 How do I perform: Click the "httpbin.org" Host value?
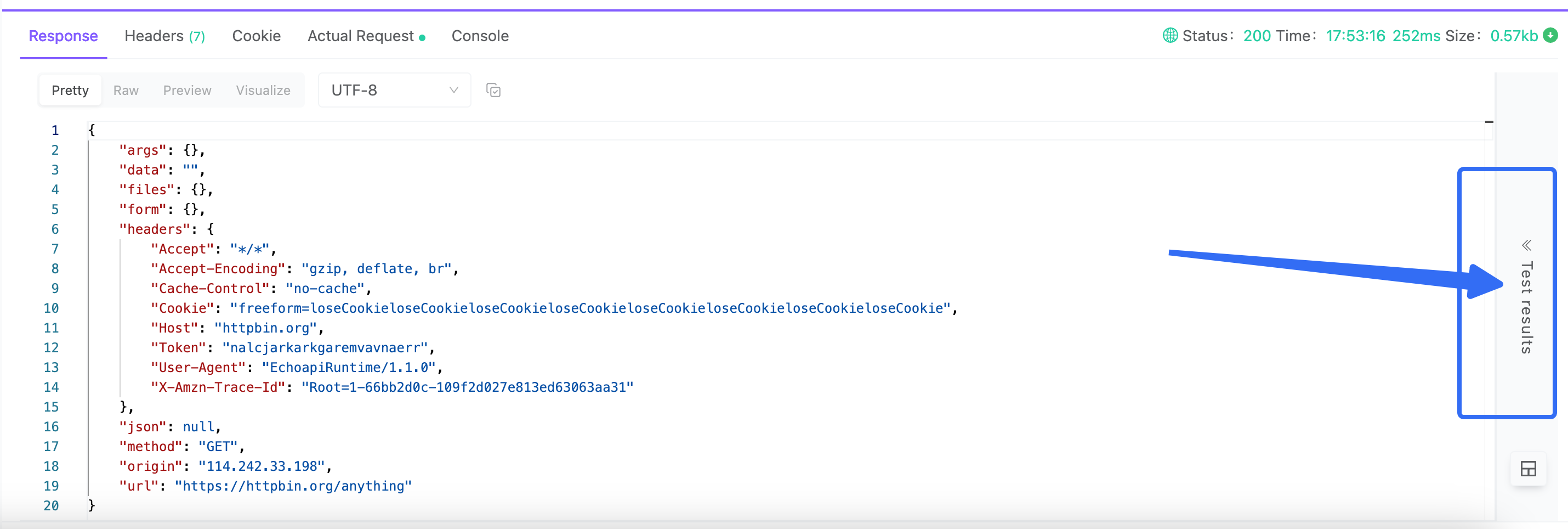point(266,328)
